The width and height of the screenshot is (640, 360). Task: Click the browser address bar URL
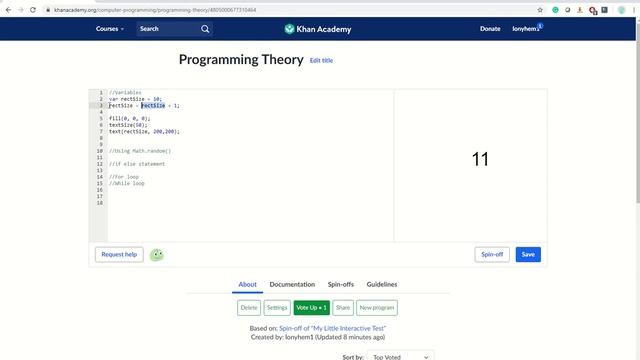click(x=155, y=10)
